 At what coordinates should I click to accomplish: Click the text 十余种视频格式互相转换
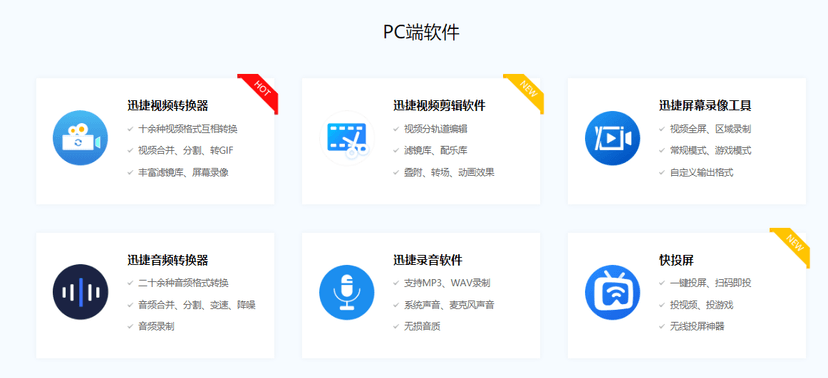(188, 129)
